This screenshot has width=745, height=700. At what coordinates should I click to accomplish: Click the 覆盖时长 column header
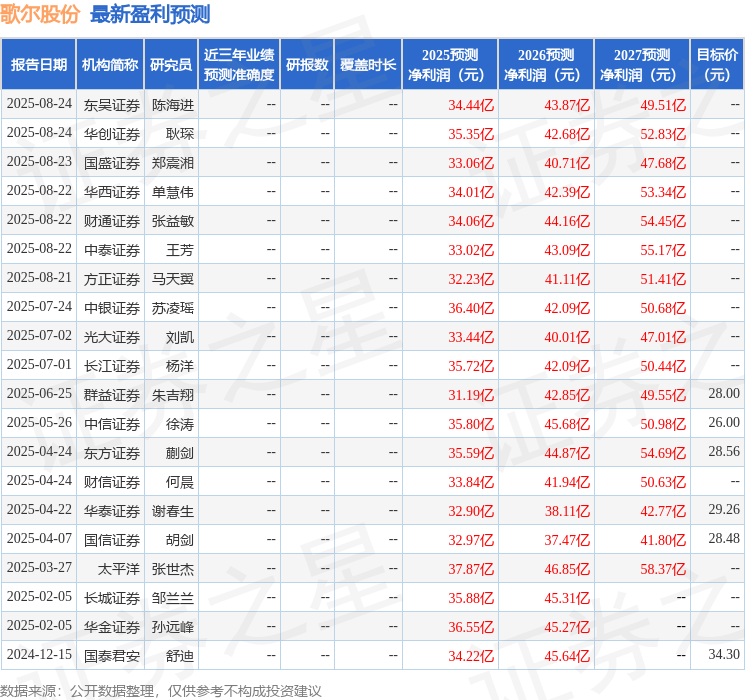coord(367,65)
